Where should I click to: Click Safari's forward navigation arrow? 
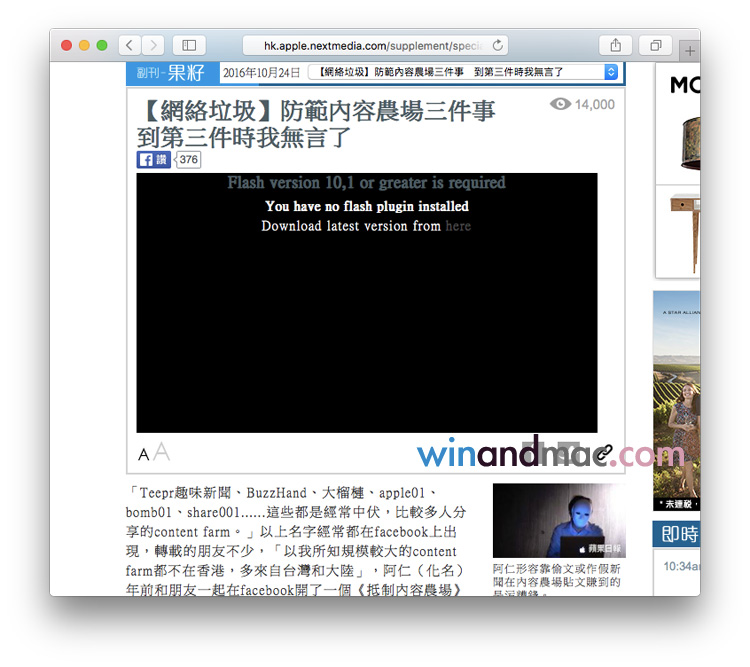[x=153, y=45]
